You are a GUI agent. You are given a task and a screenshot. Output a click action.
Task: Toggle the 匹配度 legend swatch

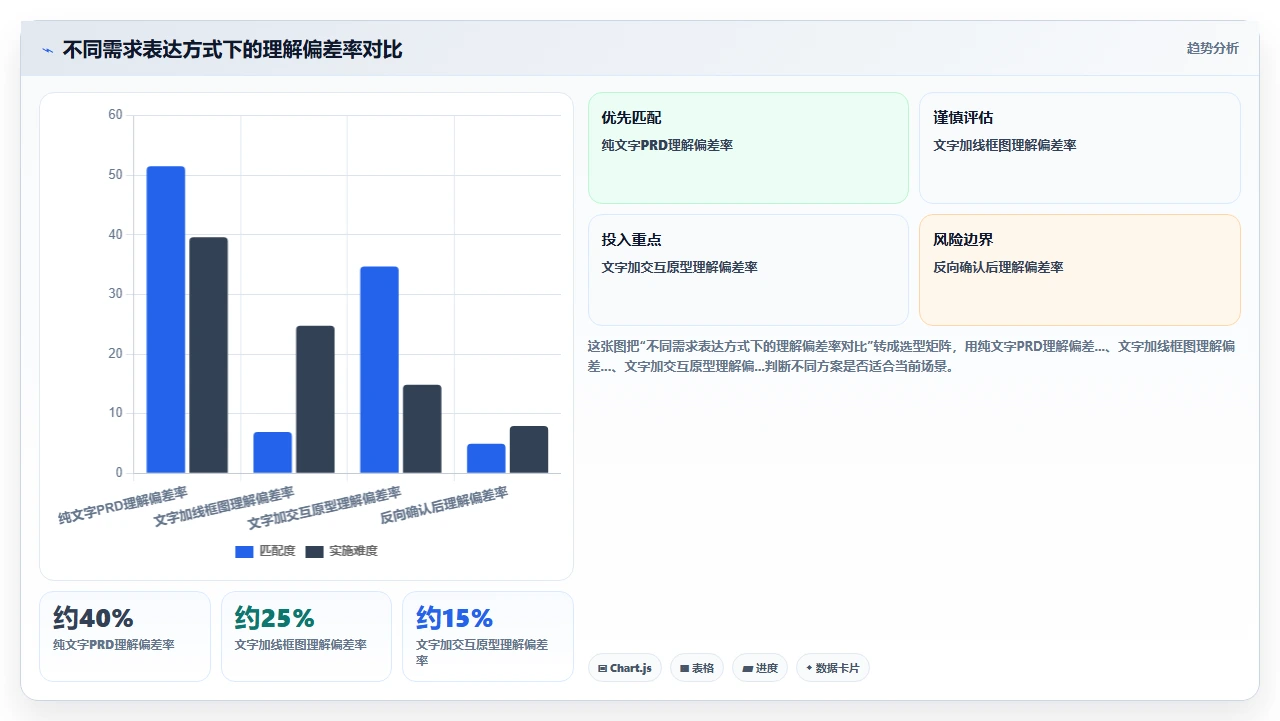click(245, 551)
